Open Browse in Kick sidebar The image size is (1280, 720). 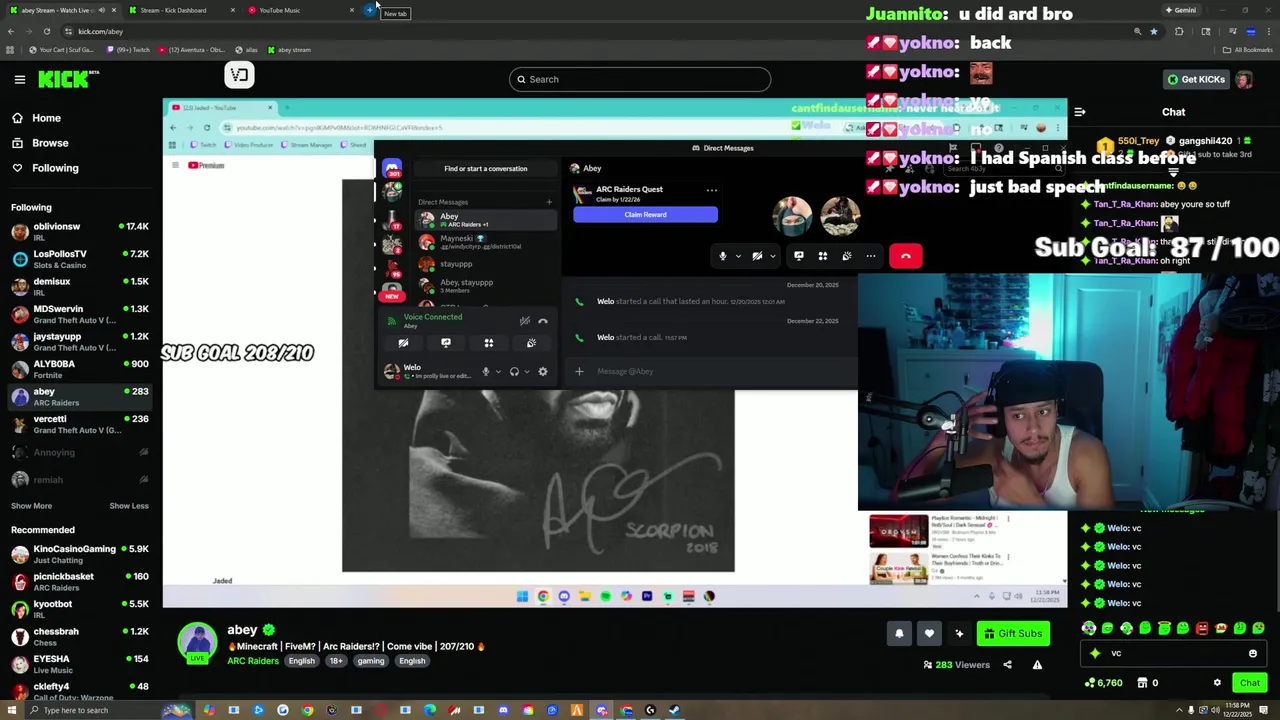point(50,143)
